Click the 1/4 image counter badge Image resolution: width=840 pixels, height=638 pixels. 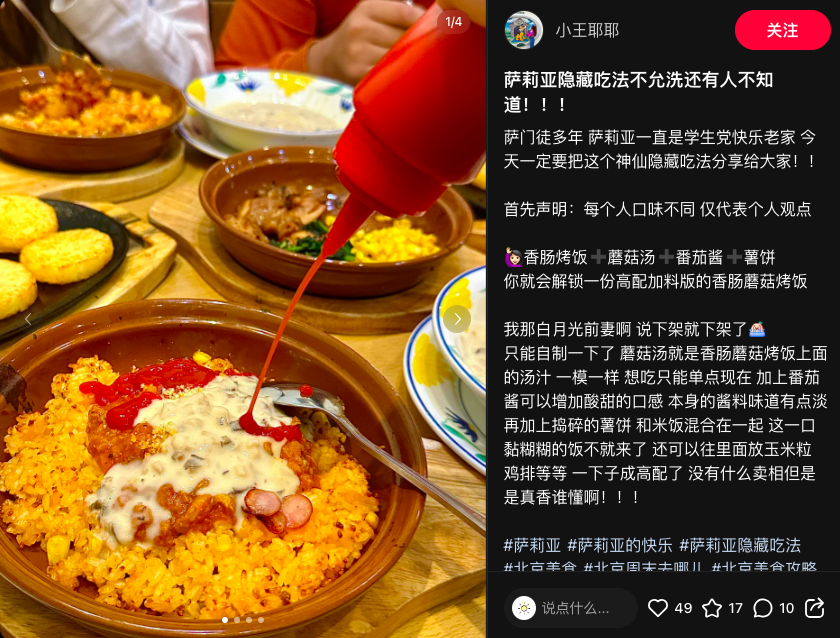click(453, 22)
